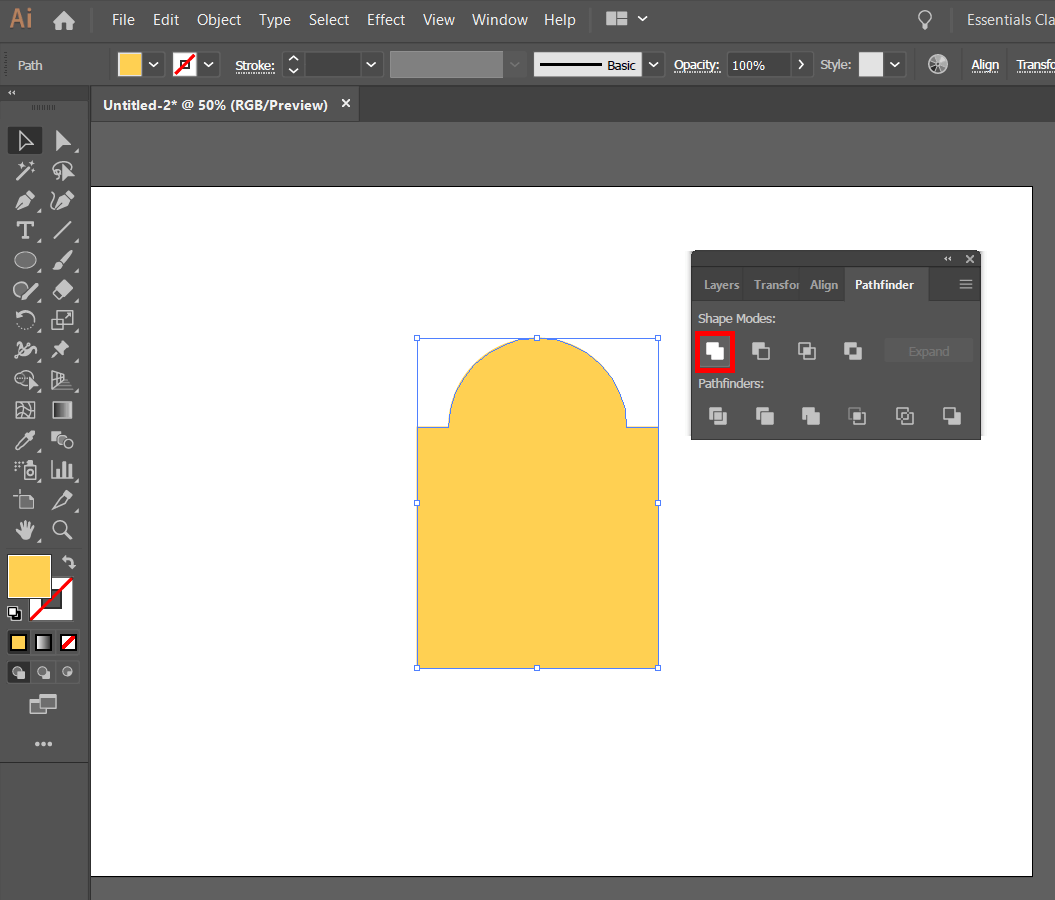Open the Basic brush definition dropdown
This screenshot has height=900, width=1055.
653,64
